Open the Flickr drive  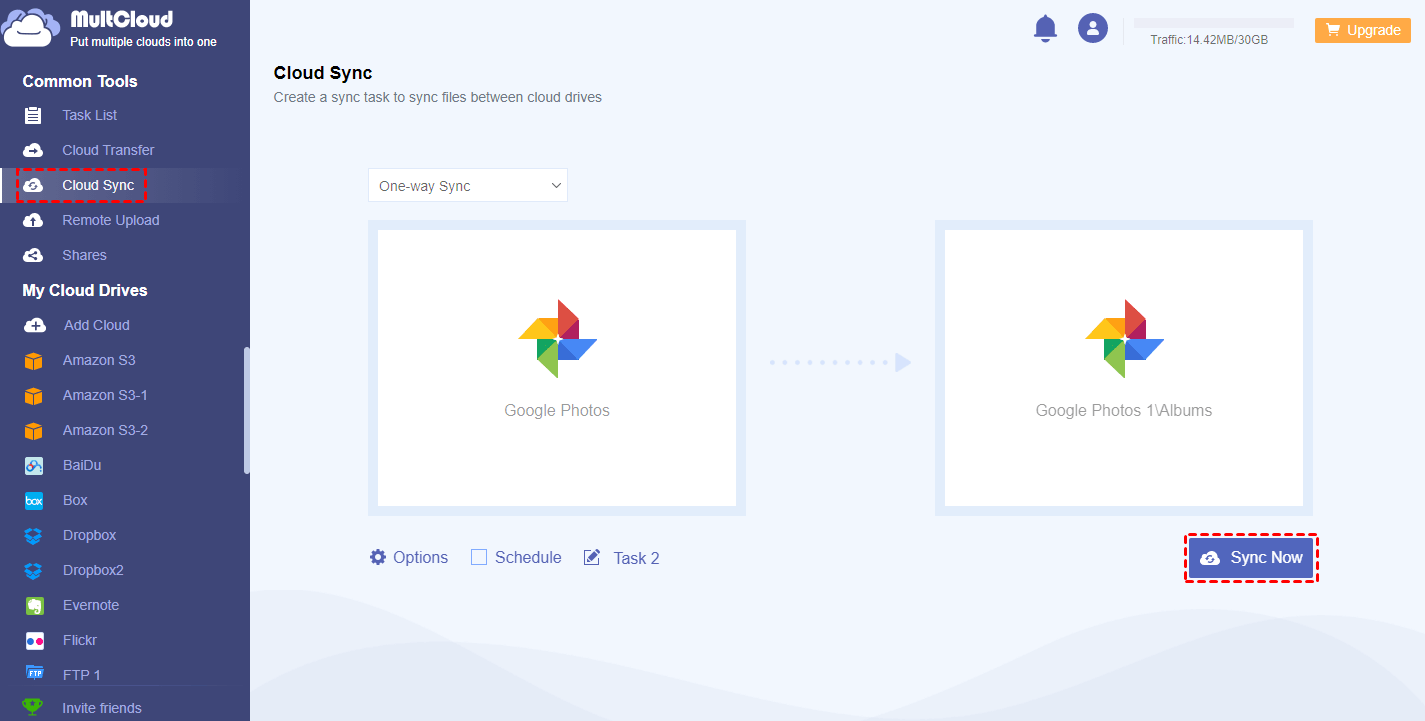coord(80,640)
